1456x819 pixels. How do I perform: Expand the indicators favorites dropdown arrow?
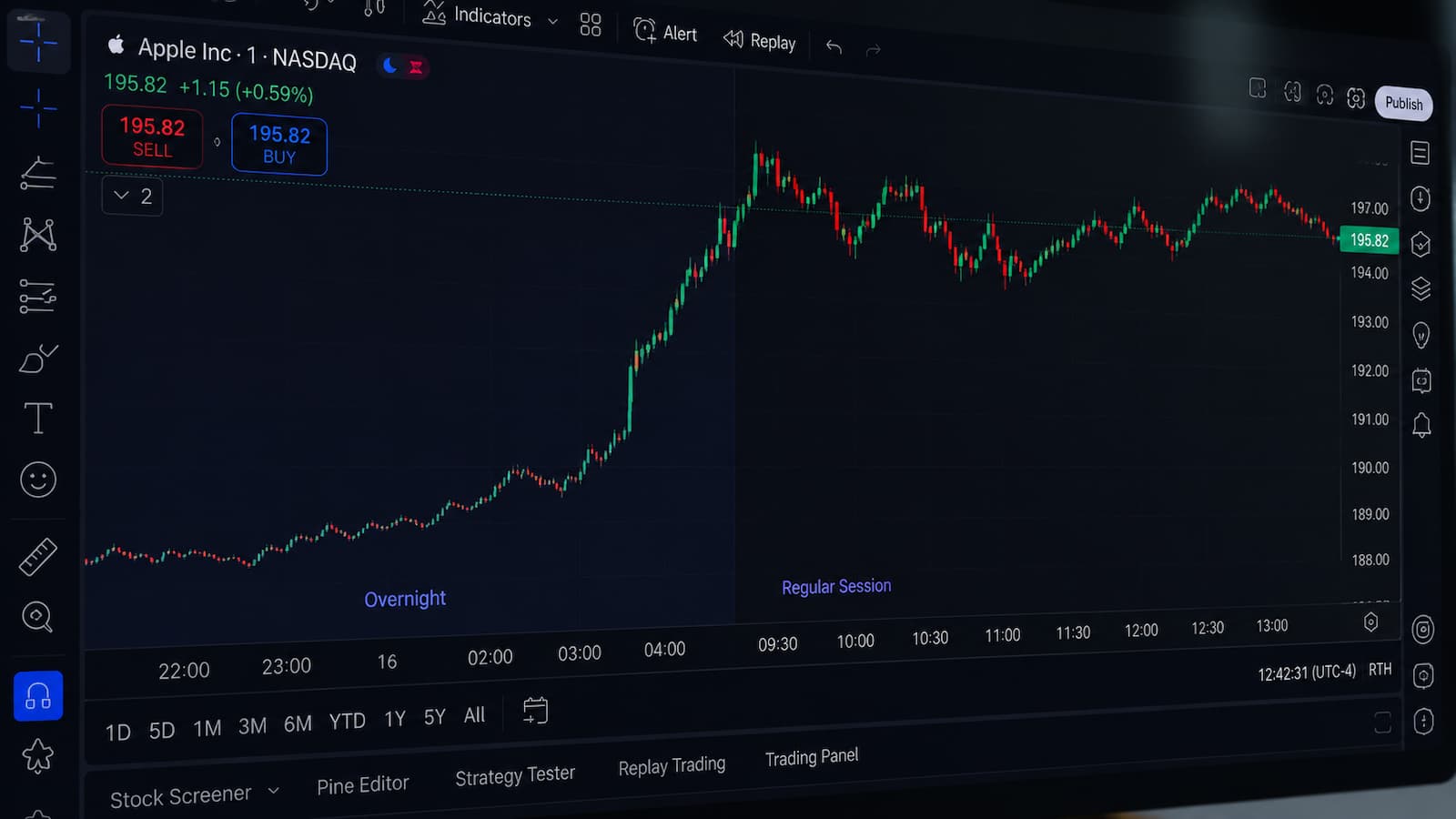coord(552,21)
